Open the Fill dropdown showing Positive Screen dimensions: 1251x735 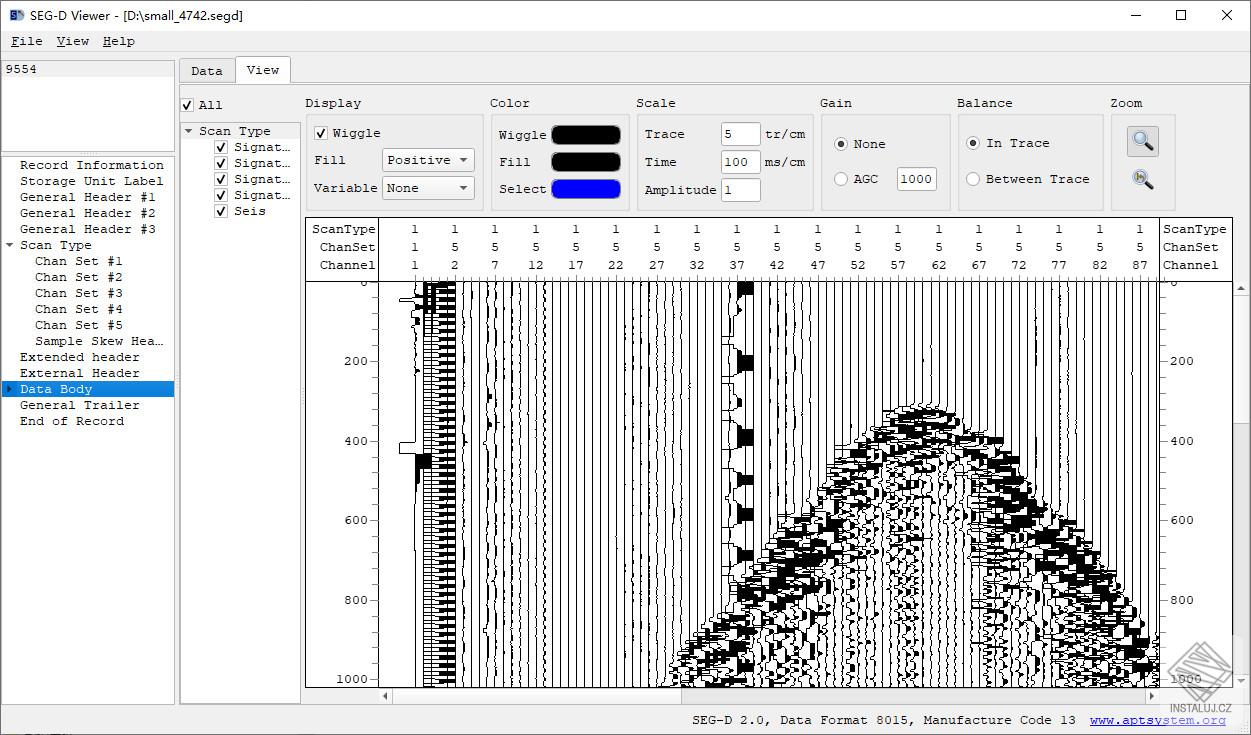pos(427,160)
